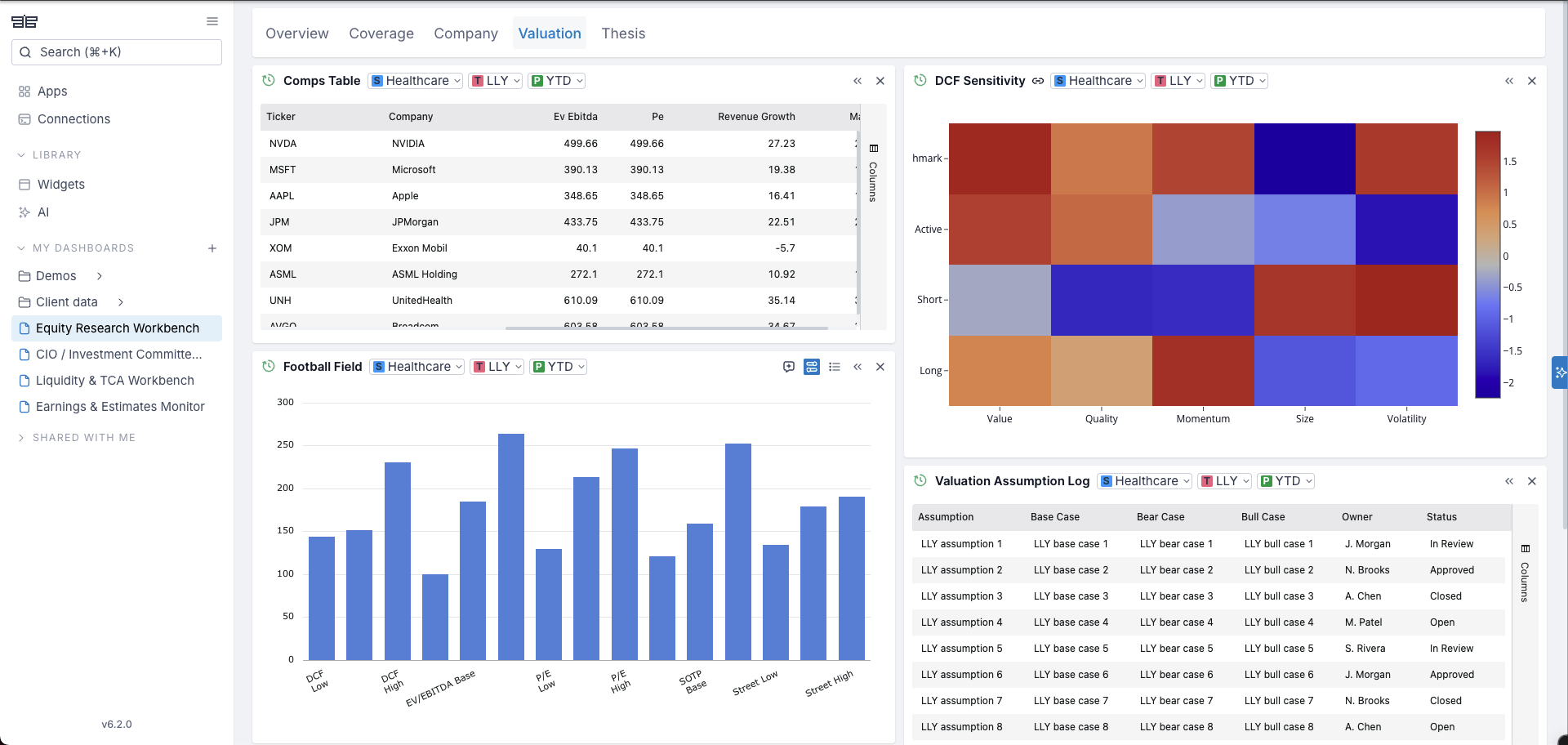Sort by Ev Ebitda column header
Screen dimensions: 1568x745
tap(575, 117)
